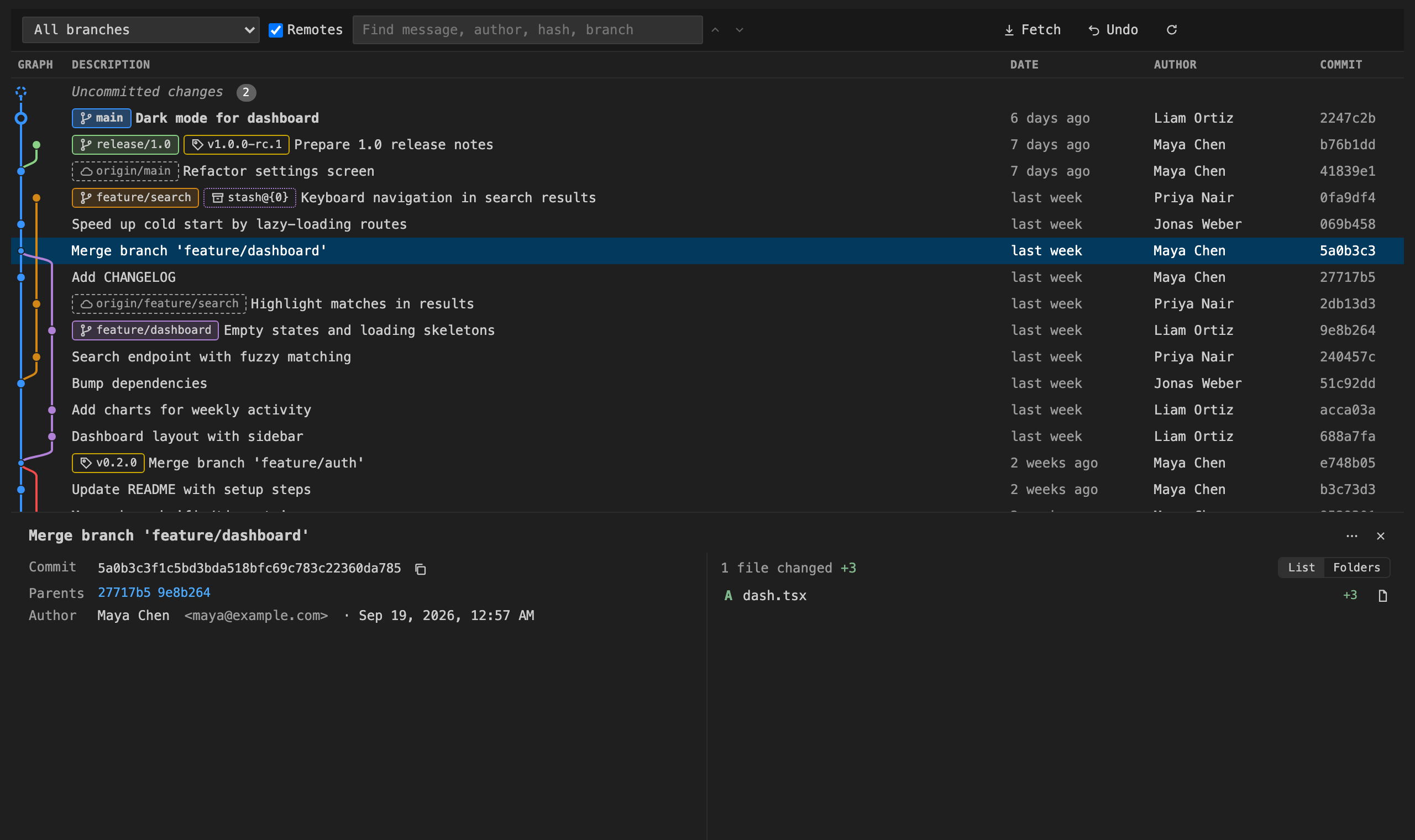This screenshot has height=840, width=1415.
Task: Click the AUTHOR column header
Action: coord(1175,65)
